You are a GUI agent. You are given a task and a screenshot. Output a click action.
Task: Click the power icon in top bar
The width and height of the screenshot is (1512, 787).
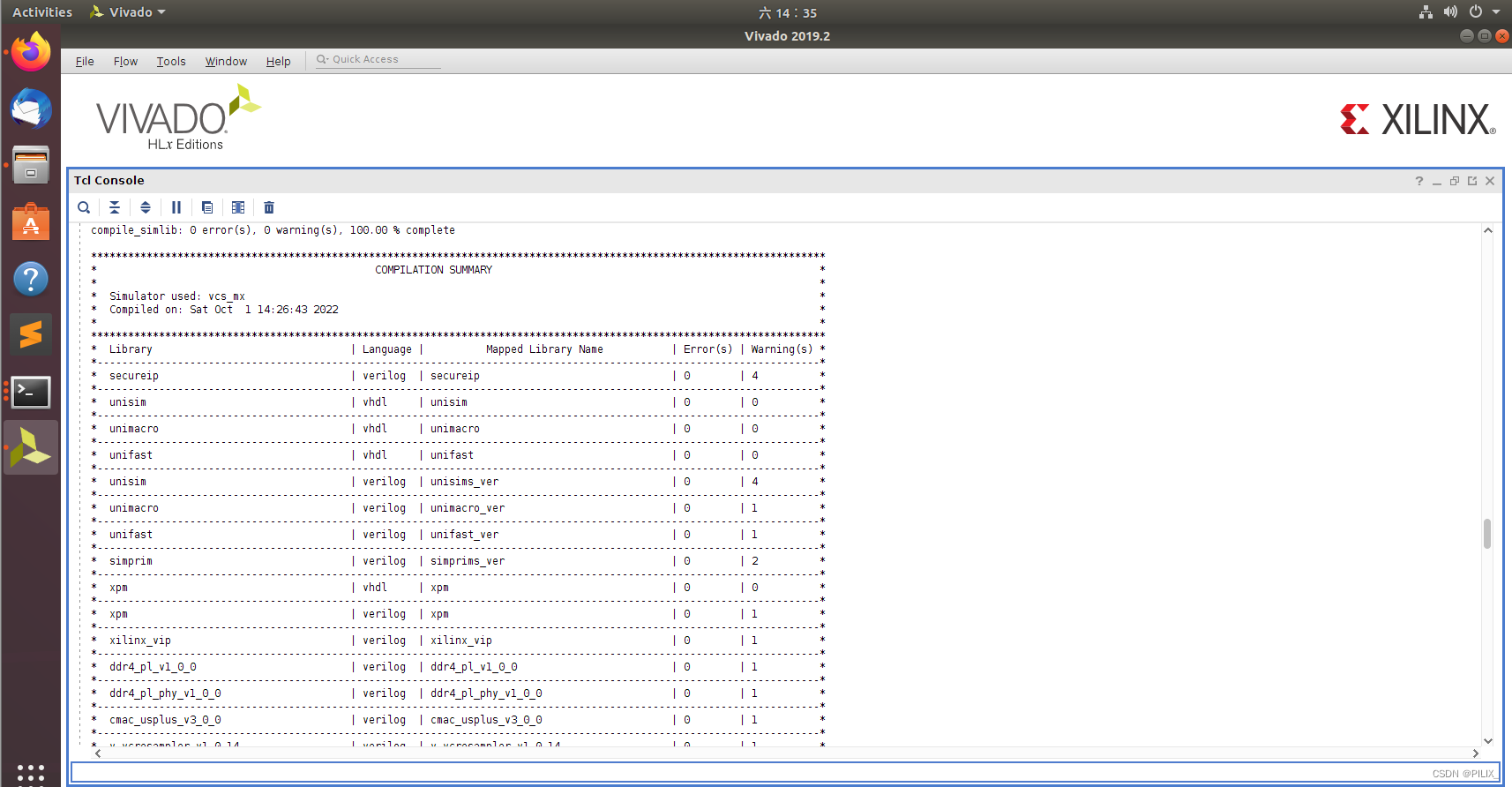click(x=1475, y=12)
